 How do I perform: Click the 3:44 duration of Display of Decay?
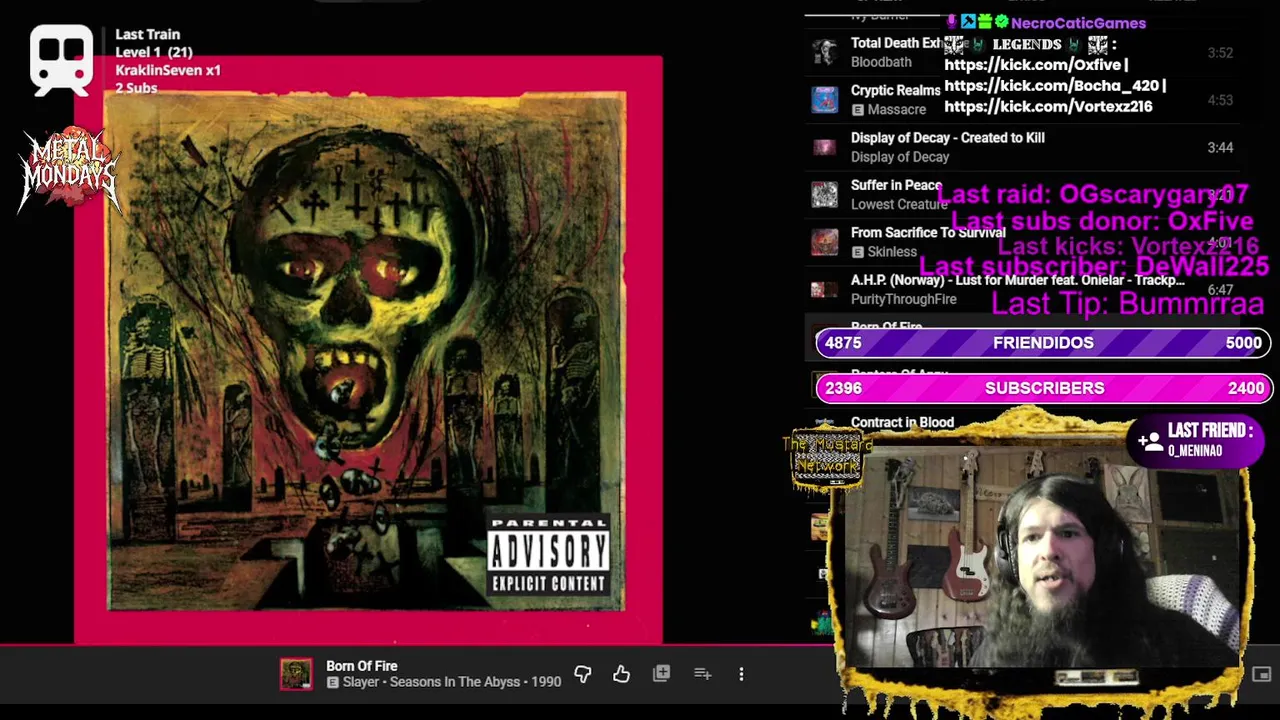[1220, 147]
